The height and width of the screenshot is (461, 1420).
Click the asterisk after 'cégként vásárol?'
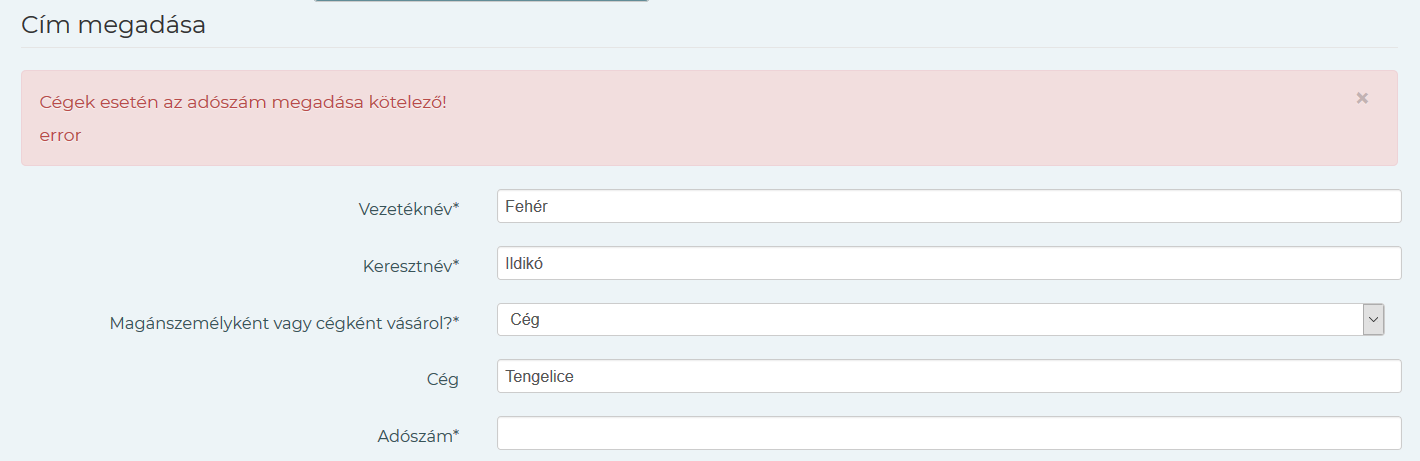tap(456, 320)
